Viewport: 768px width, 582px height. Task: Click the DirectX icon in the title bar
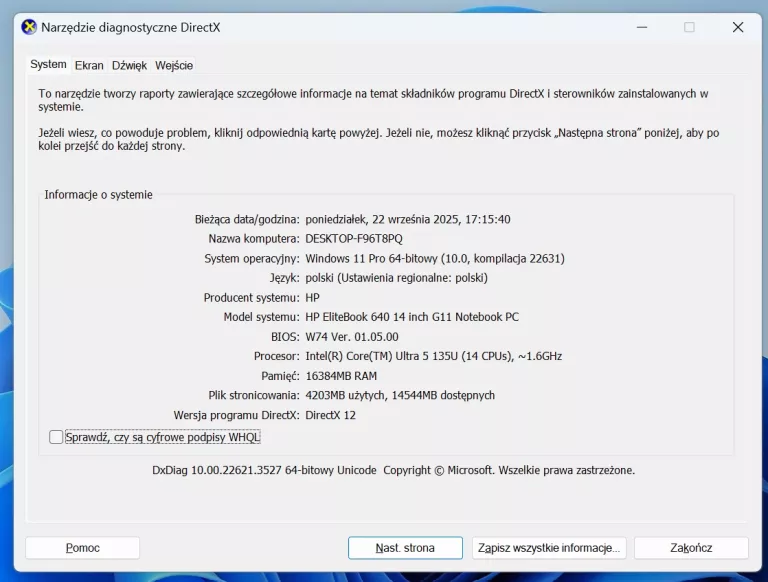click(x=29, y=28)
